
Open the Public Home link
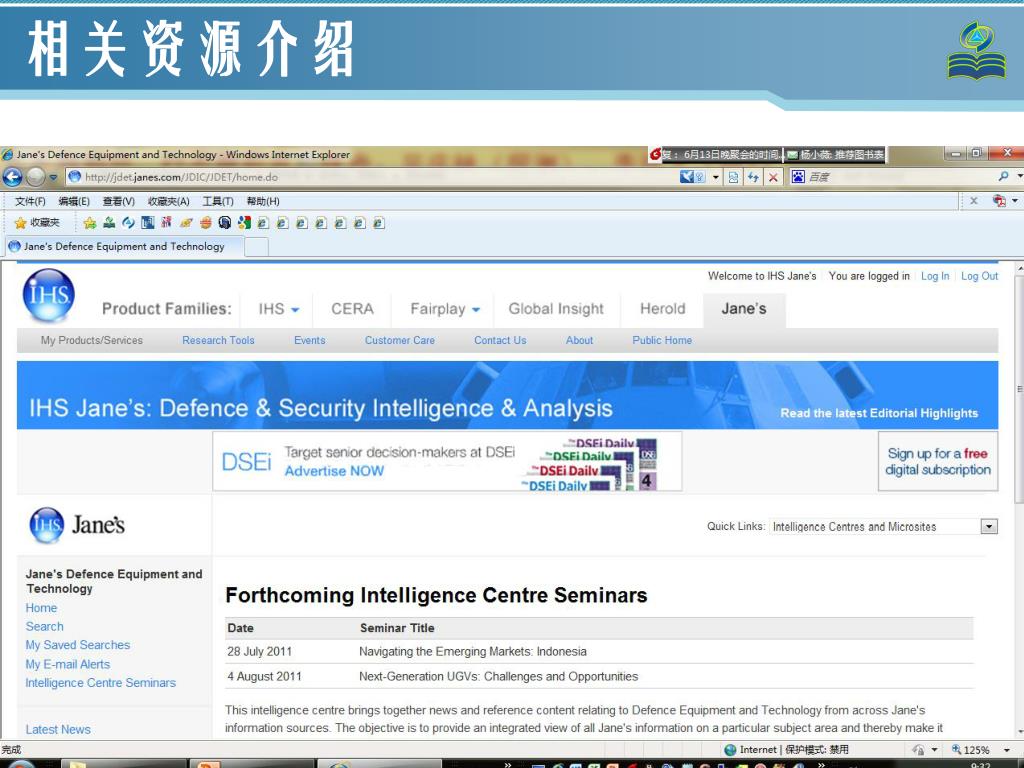click(662, 340)
